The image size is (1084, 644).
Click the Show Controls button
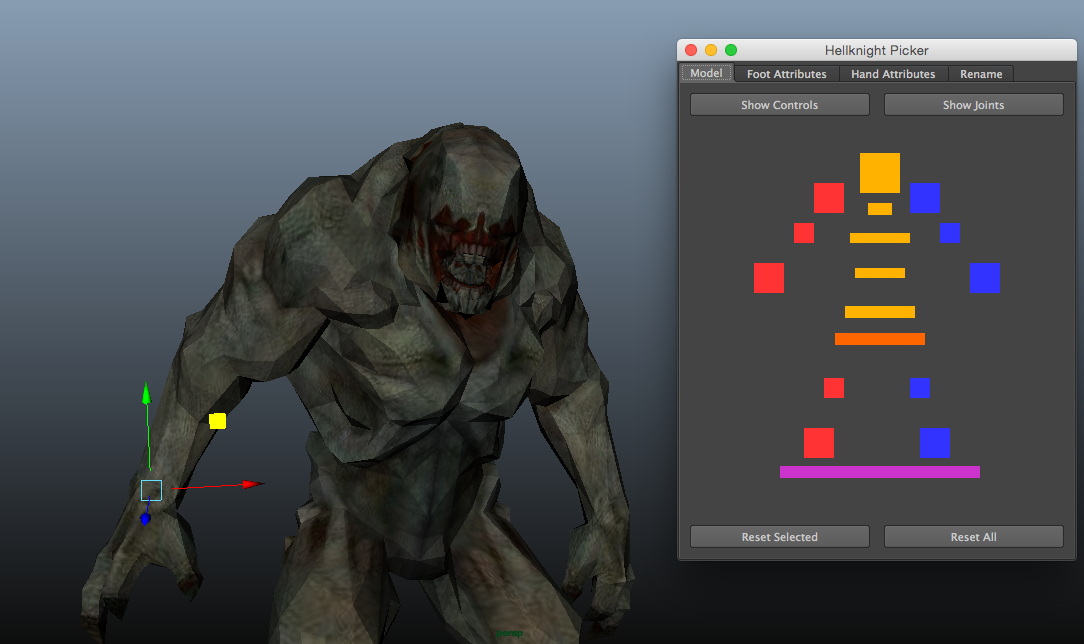(x=779, y=105)
